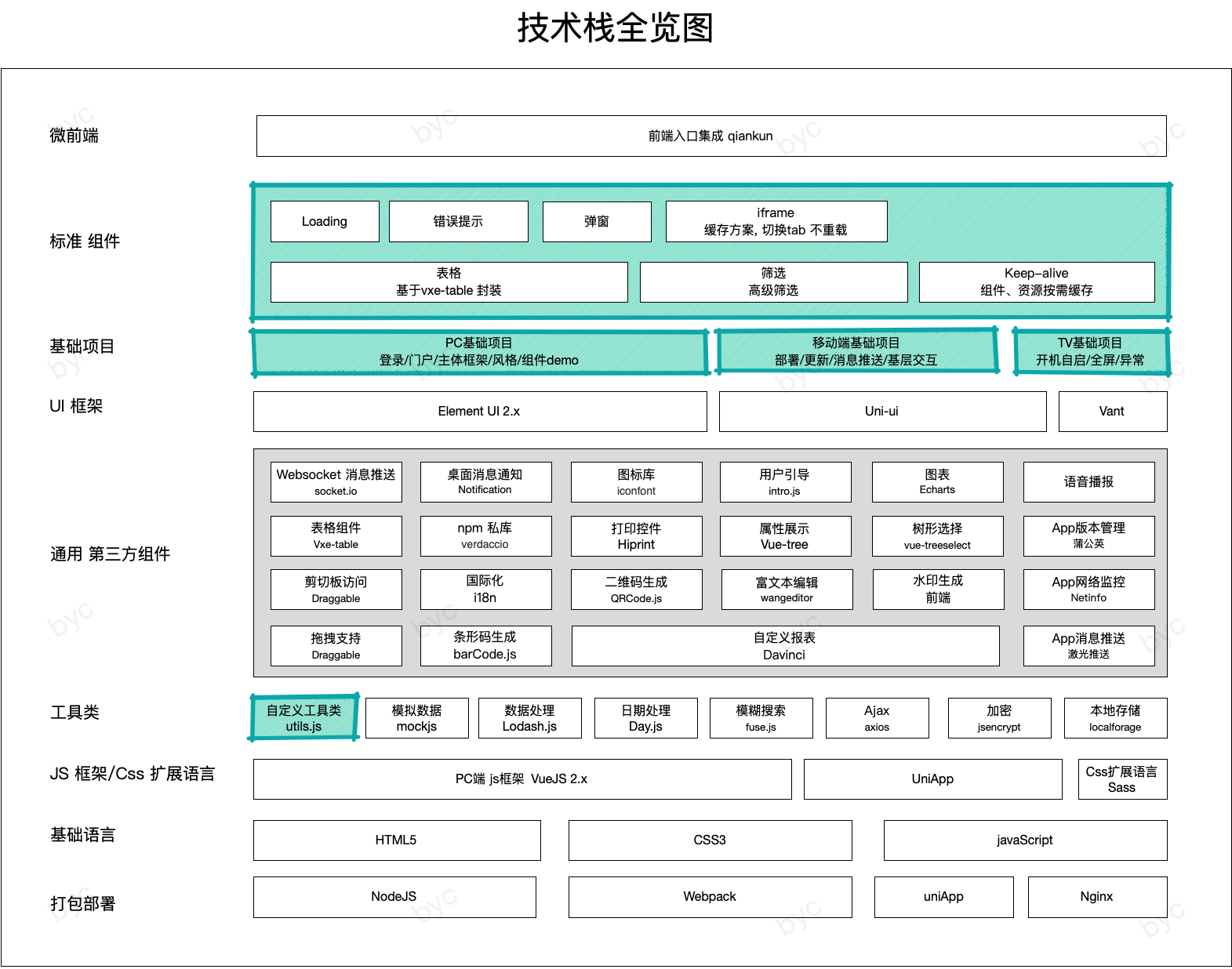The image size is (1232, 969).
Task: Select the 模拟数据 mockjs box
Action: point(417,718)
